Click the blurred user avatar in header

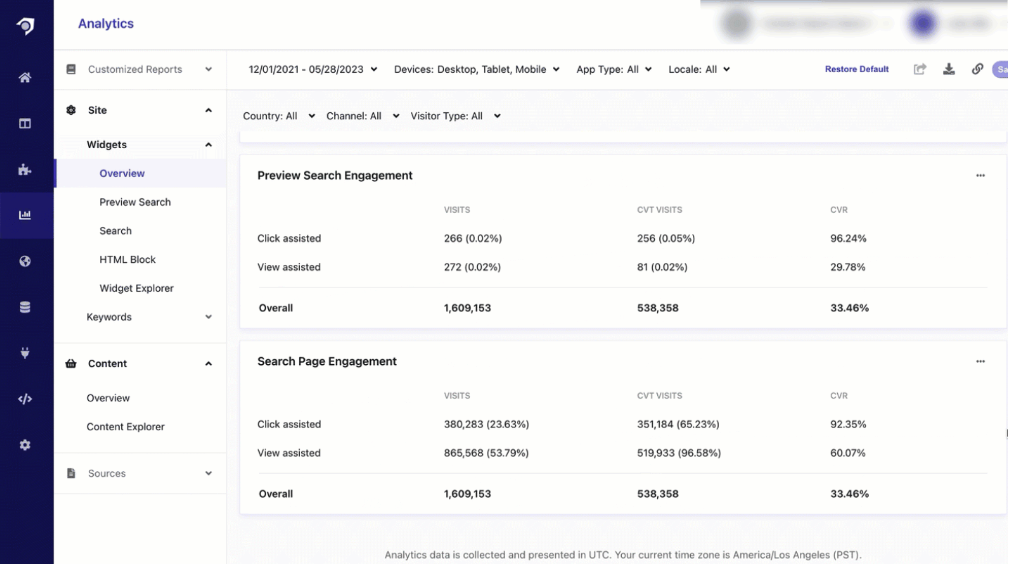click(x=923, y=24)
